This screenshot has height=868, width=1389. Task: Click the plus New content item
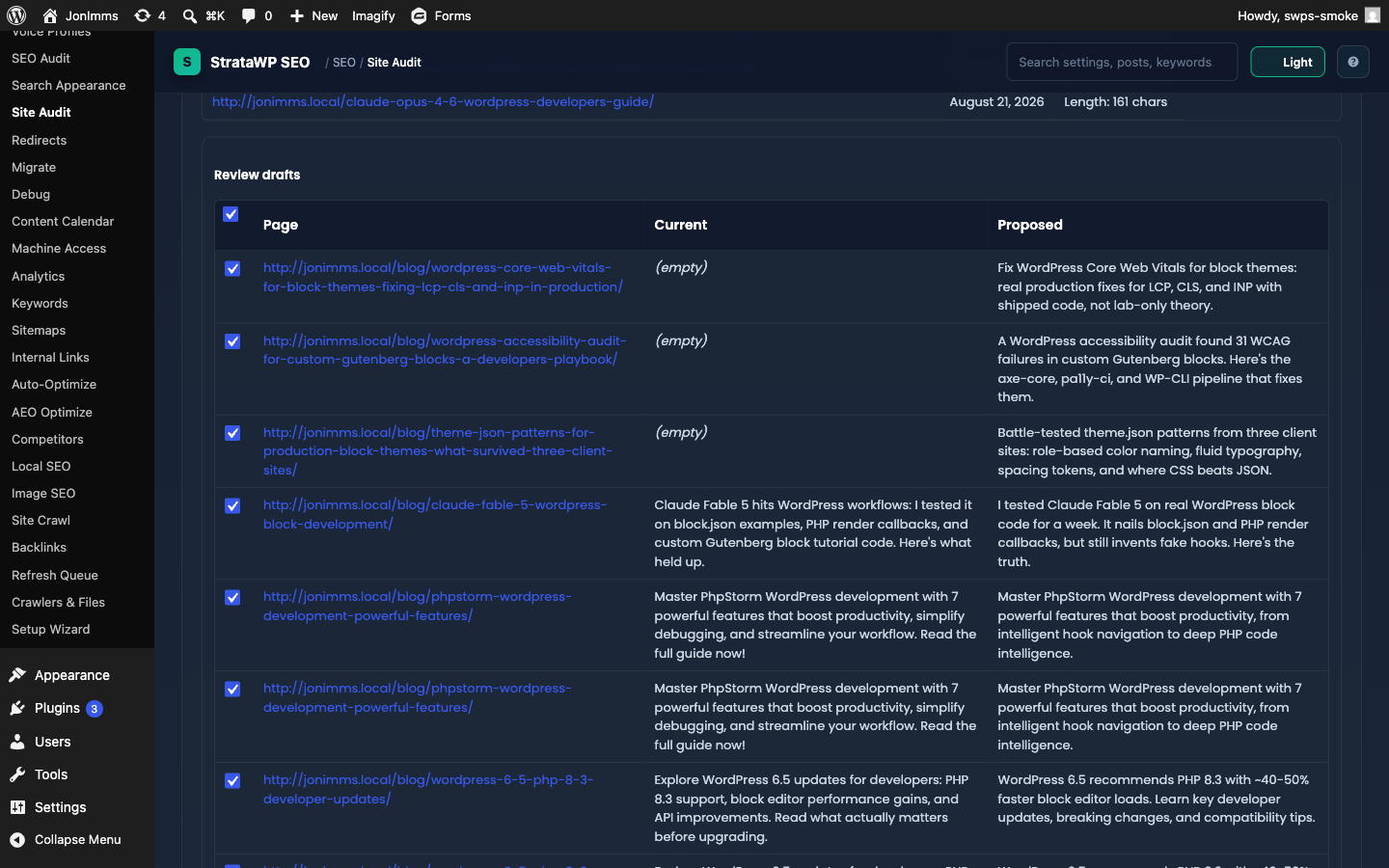(x=313, y=15)
